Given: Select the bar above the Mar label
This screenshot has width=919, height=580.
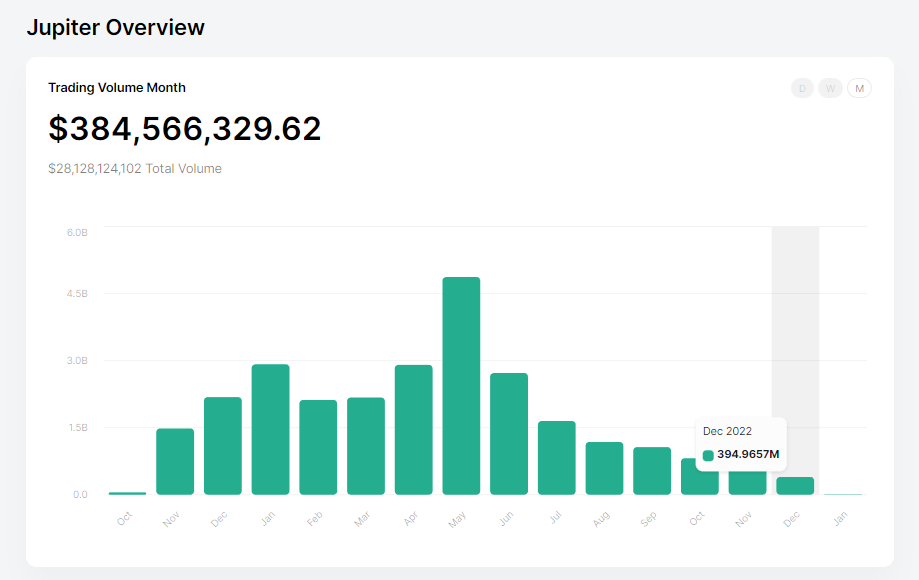Looking at the screenshot, I should point(366,446).
